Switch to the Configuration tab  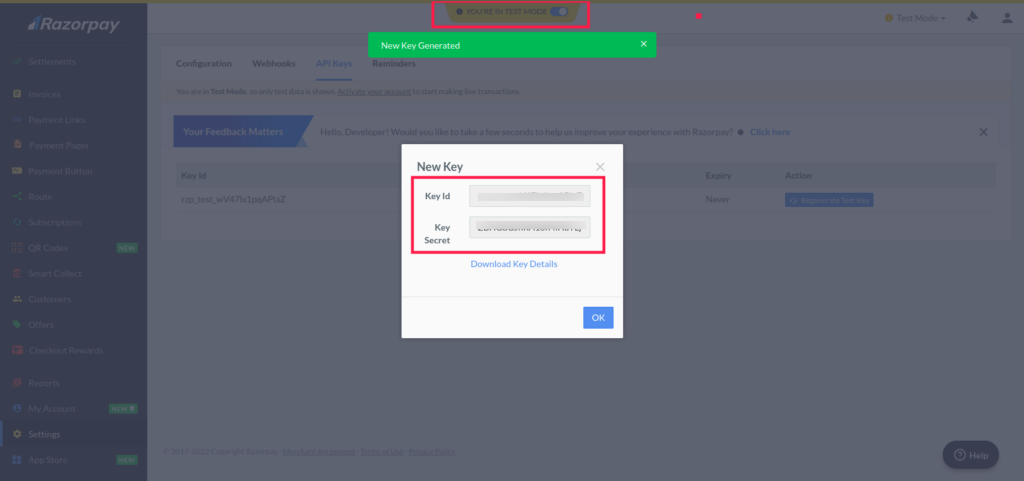click(x=204, y=64)
